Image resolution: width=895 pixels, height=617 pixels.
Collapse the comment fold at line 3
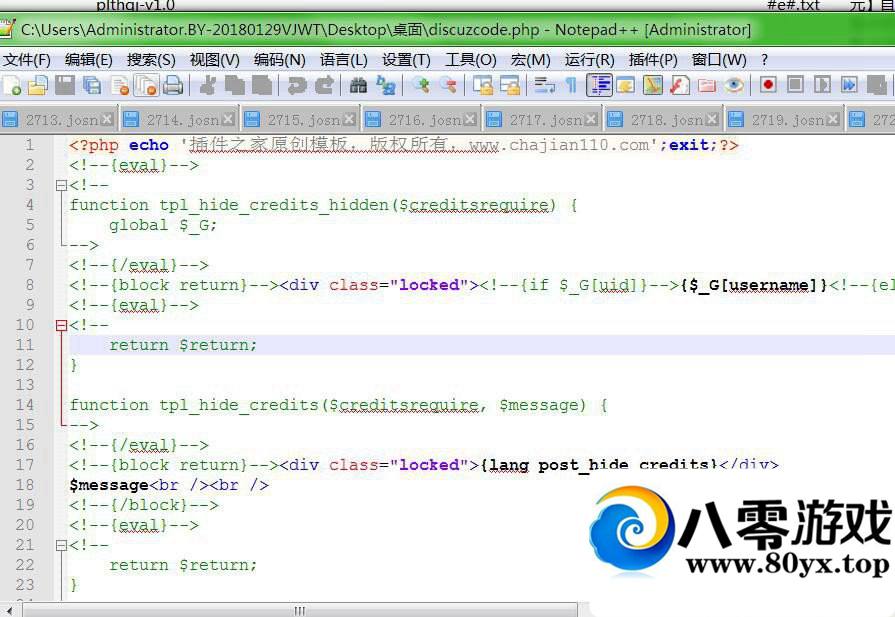tap(61, 185)
